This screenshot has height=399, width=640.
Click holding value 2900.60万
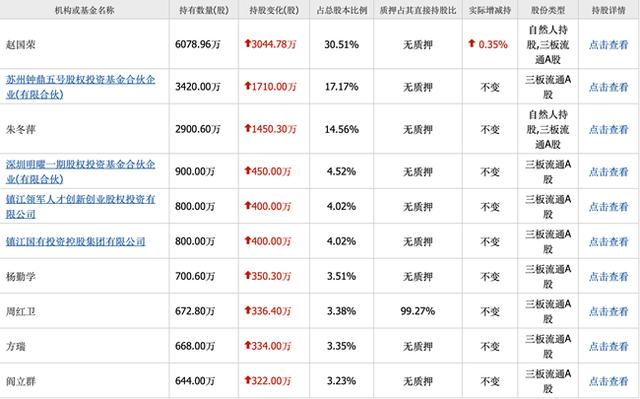tap(198, 129)
